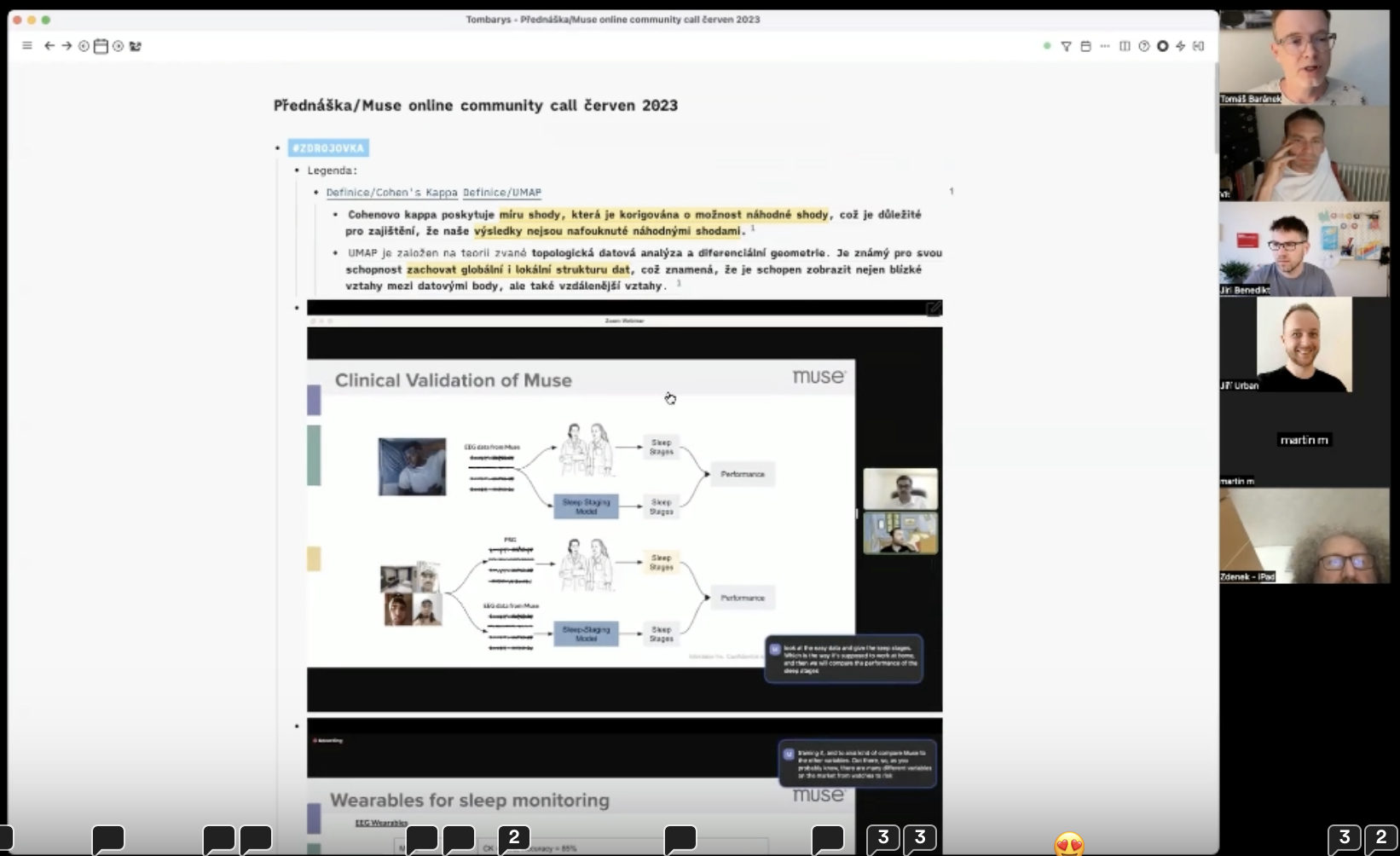Image resolution: width=1400 pixels, height=856 pixels.
Task: Click upper Sleep Staging Model box in slide
Action: pyautogui.click(x=586, y=506)
